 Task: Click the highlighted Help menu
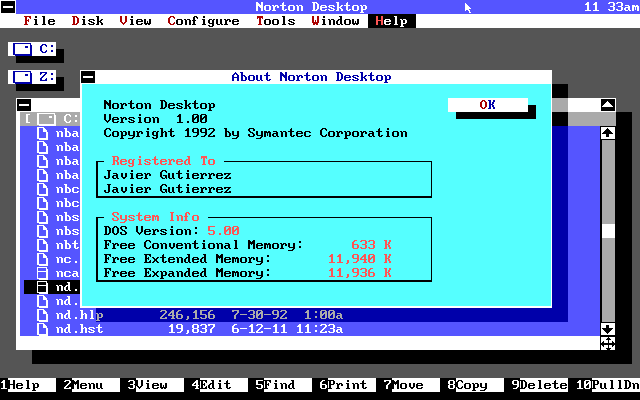point(392,21)
